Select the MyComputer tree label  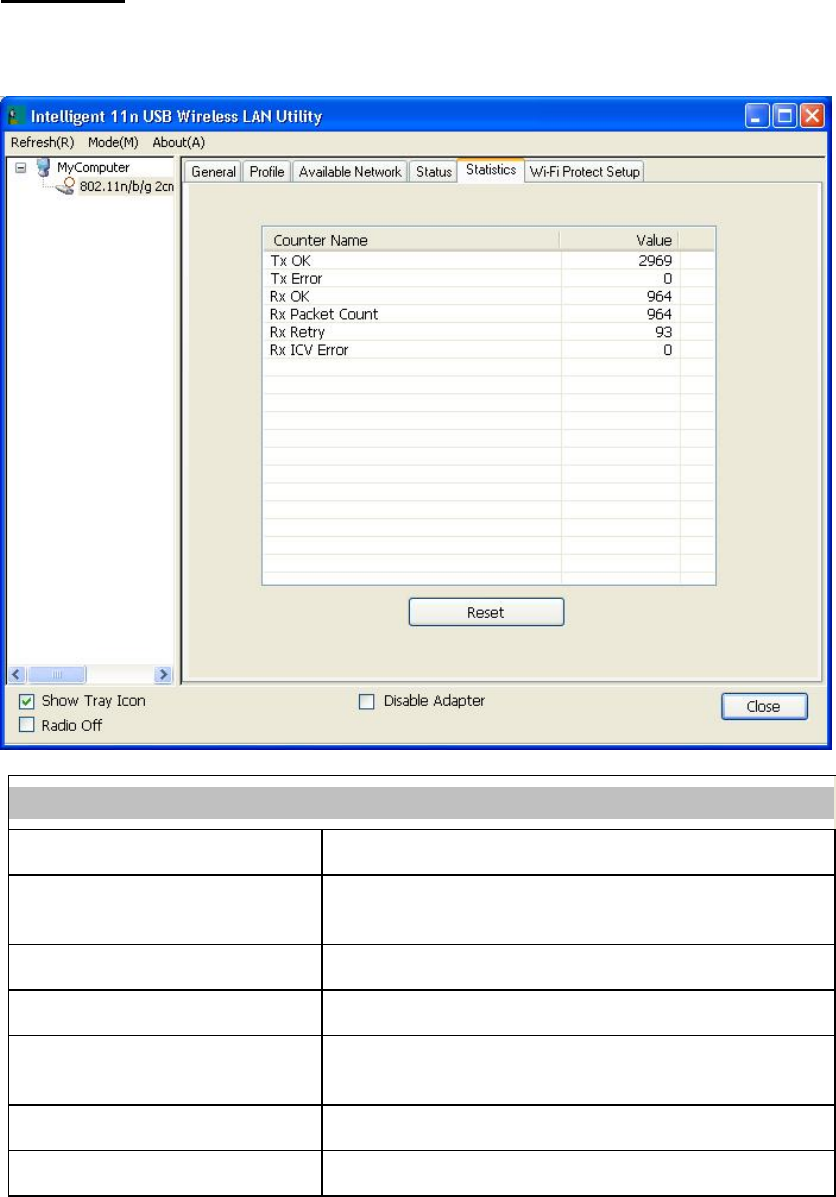tap(93, 167)
